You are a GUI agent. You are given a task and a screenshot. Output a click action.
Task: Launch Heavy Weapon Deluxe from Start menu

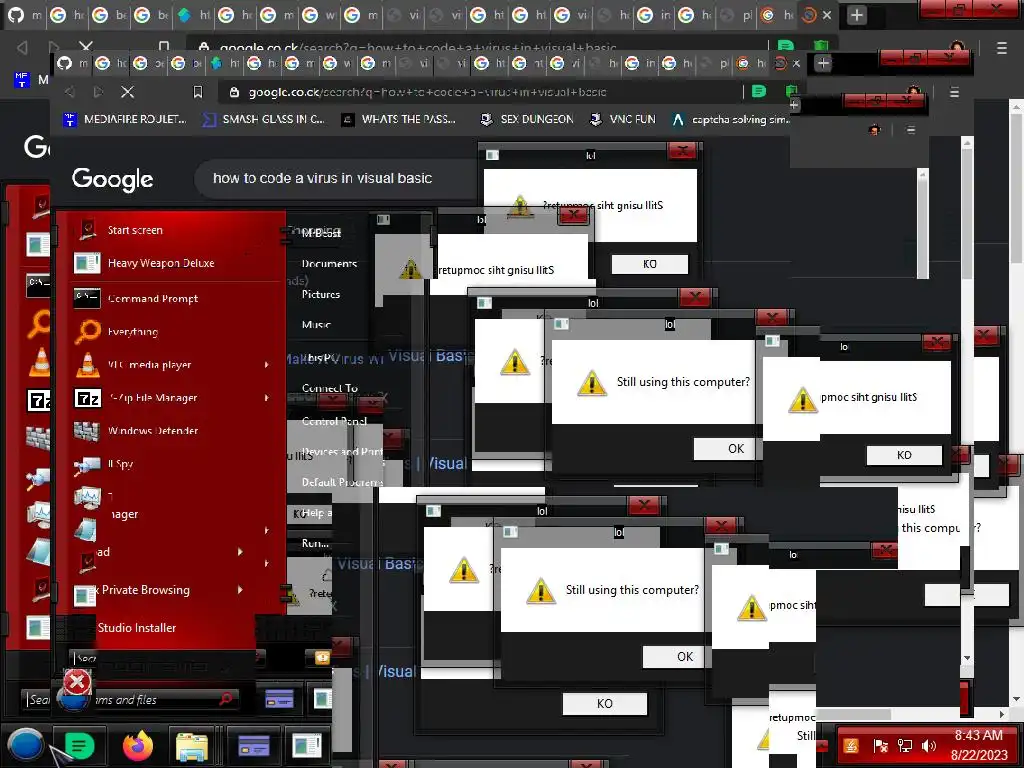[171, 263]
